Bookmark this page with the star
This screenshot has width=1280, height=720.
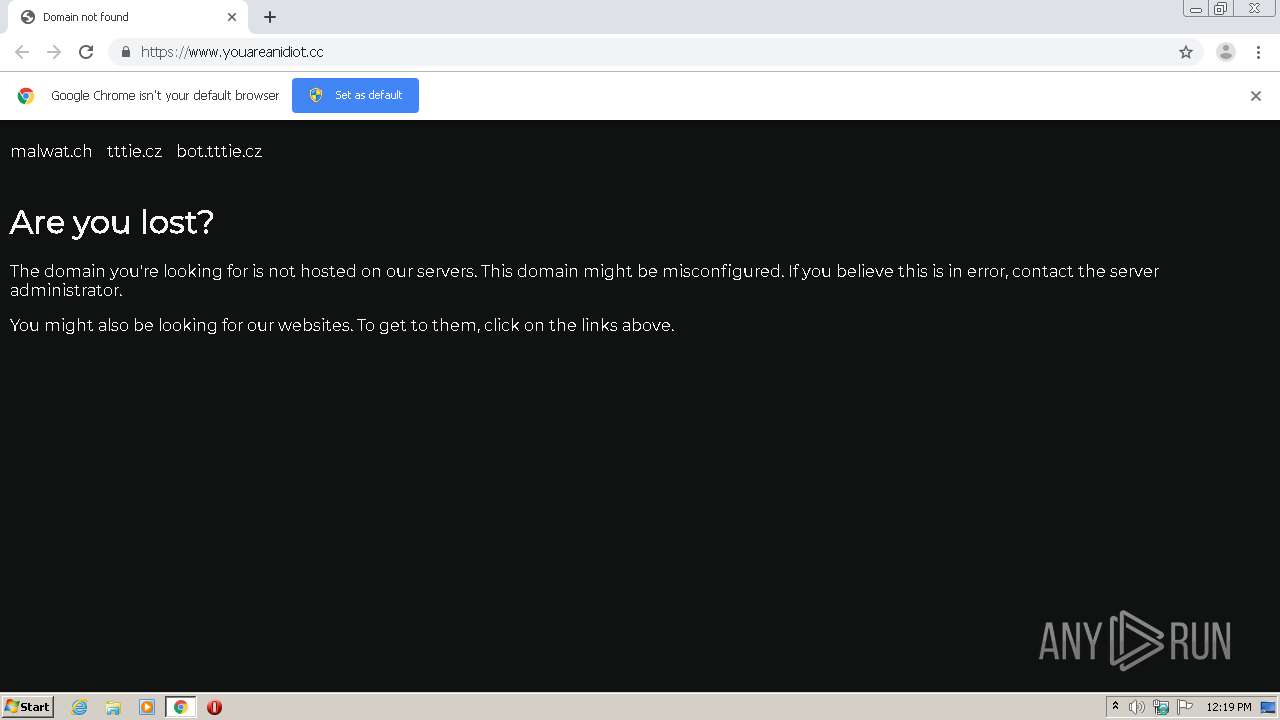tap(1186, 52)
